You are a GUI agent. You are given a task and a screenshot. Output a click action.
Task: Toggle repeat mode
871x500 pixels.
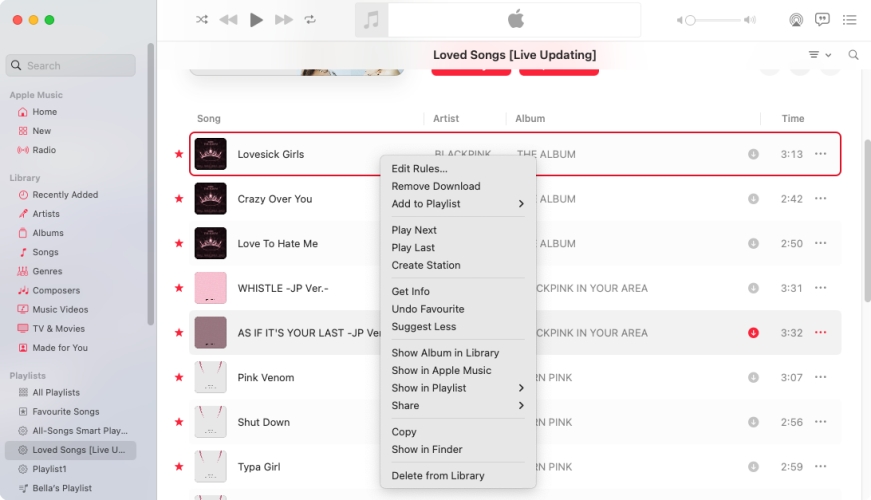pos(310,19)
